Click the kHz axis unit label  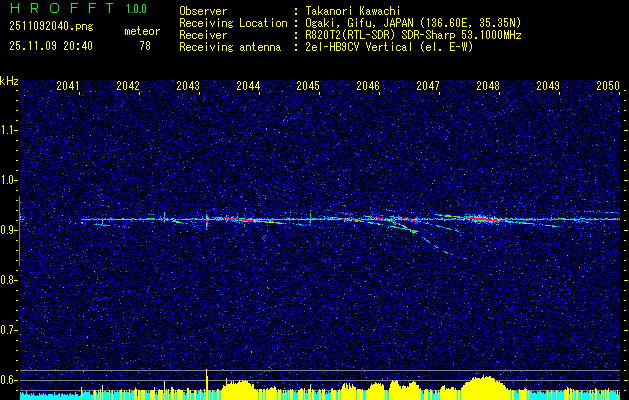(x=9, y=81)
